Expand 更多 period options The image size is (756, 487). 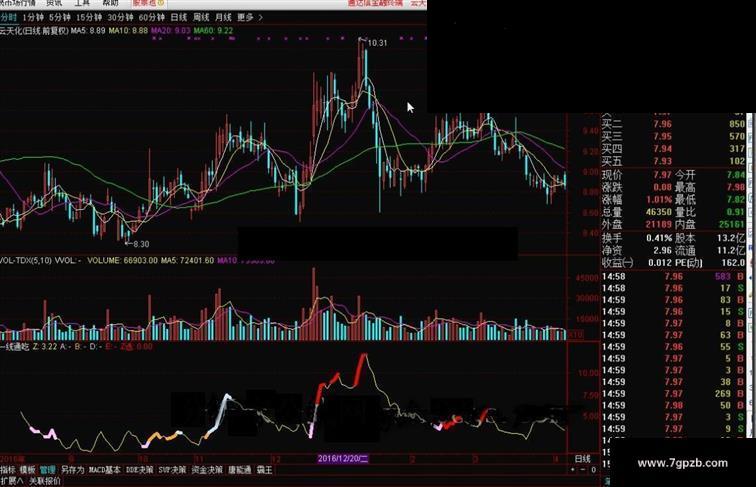click(249, 18)
